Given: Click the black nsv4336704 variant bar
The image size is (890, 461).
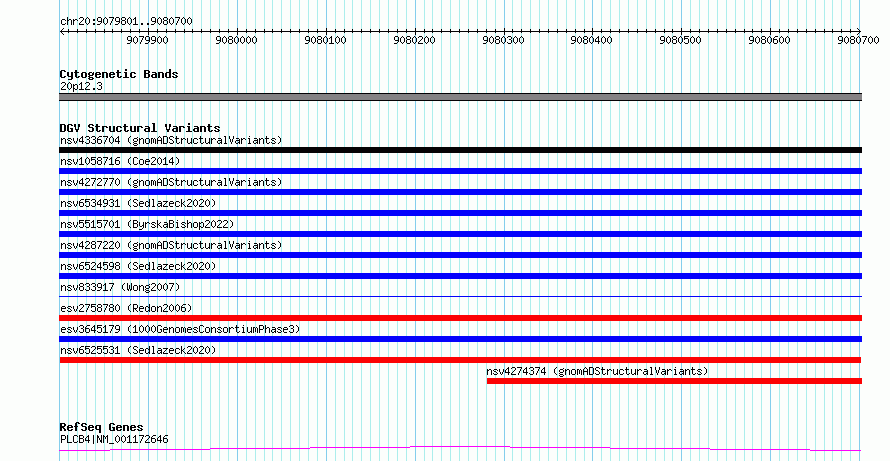Looking at the screenshot, I should tap(460, 150).
